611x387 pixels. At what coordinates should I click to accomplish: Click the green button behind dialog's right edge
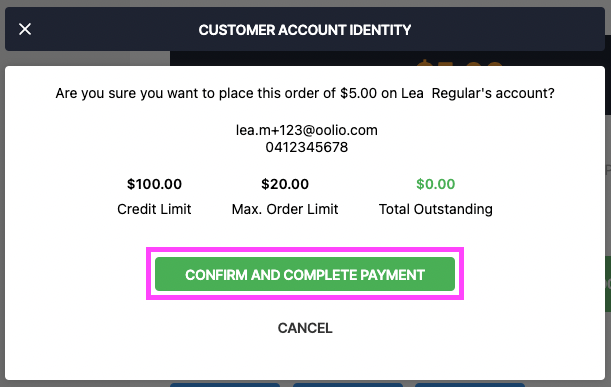coord(608,284)
